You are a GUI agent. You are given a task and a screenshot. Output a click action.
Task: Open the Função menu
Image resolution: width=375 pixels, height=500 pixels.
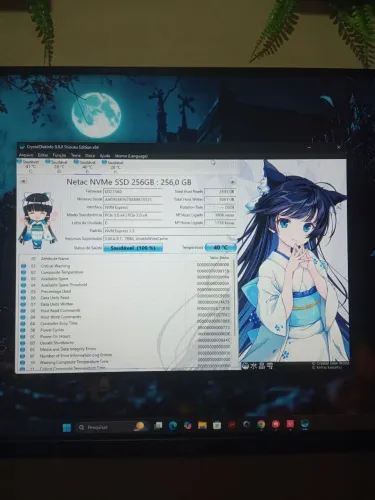[59, 155]
